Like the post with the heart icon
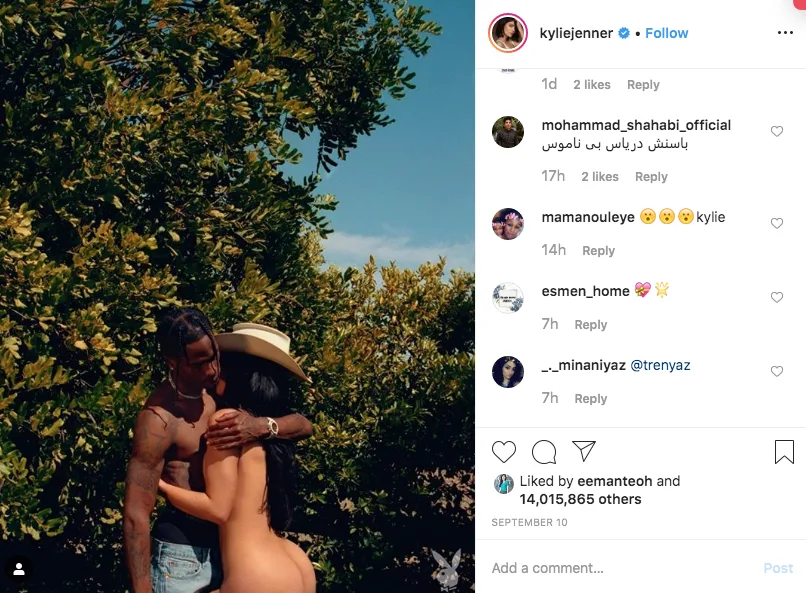Viewport: 806px width, 593px height. pyautogui.click(x=503, y=452)
